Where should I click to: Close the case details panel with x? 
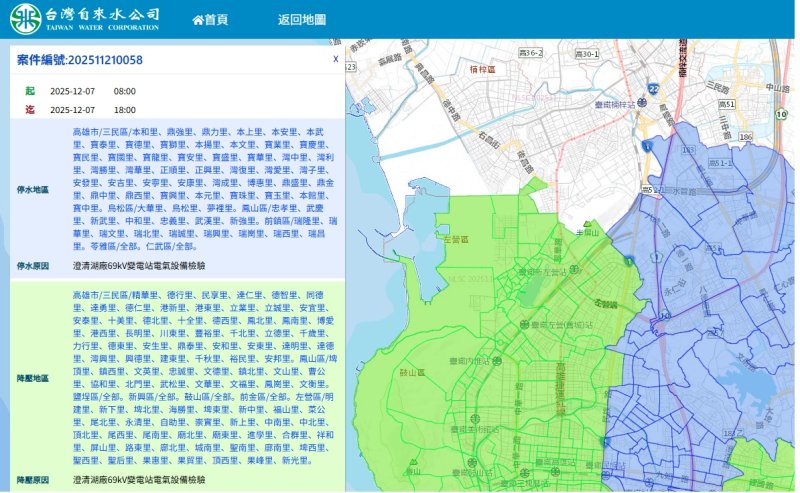point(335,59)
